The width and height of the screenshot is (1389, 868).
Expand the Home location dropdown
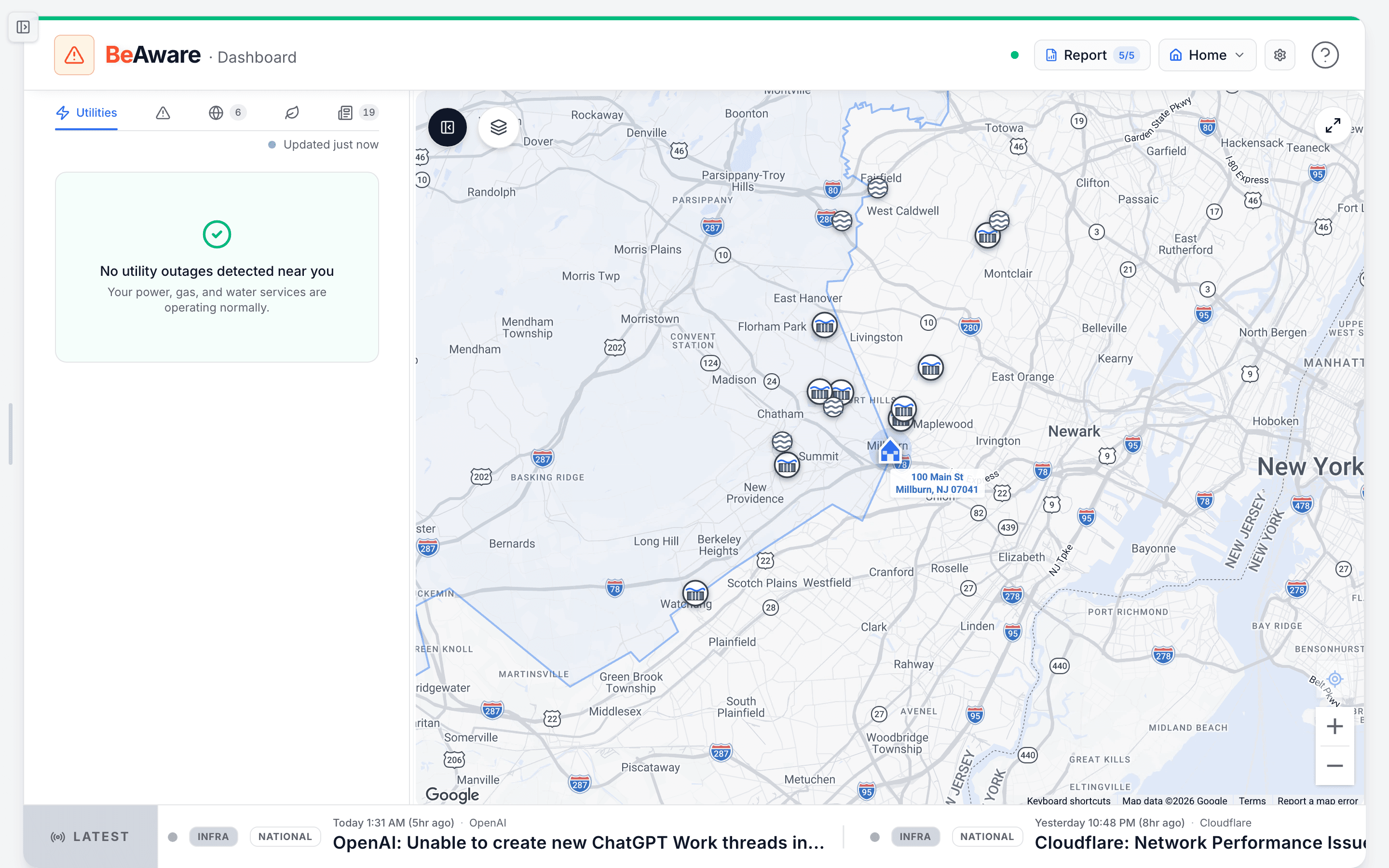(x=1207, y=55)
